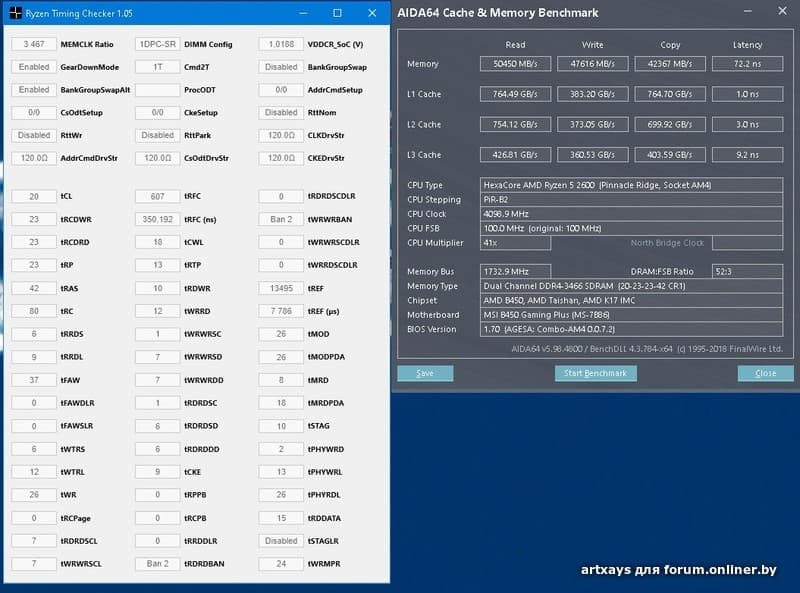Image resolution: width=800 pixels, height=593 pixels.
Task: Minimize the Ryzen Timing Checker window
Action: point(301,13)
